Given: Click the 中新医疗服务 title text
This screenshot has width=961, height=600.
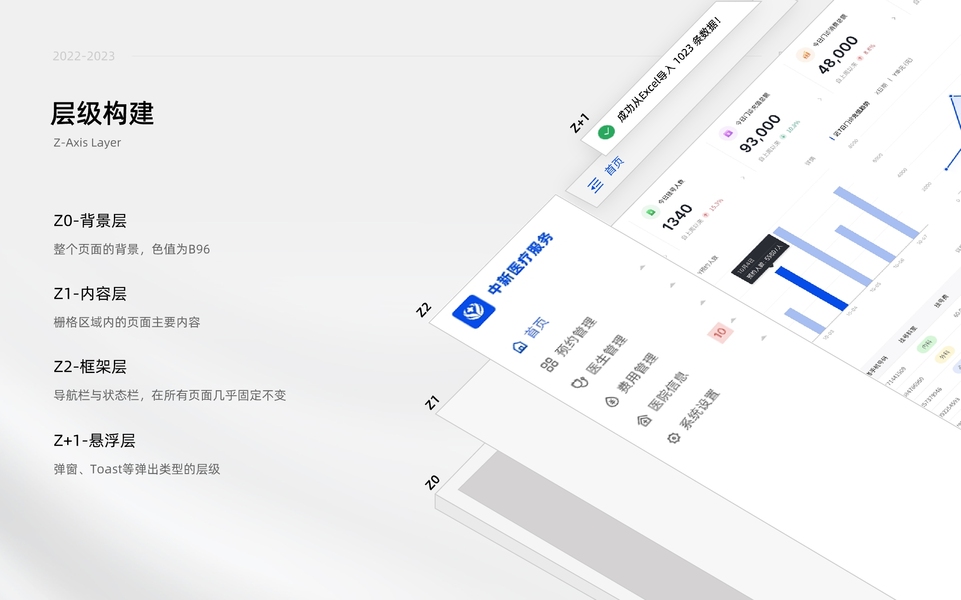Looking at the screenshot, I should 522,264.
